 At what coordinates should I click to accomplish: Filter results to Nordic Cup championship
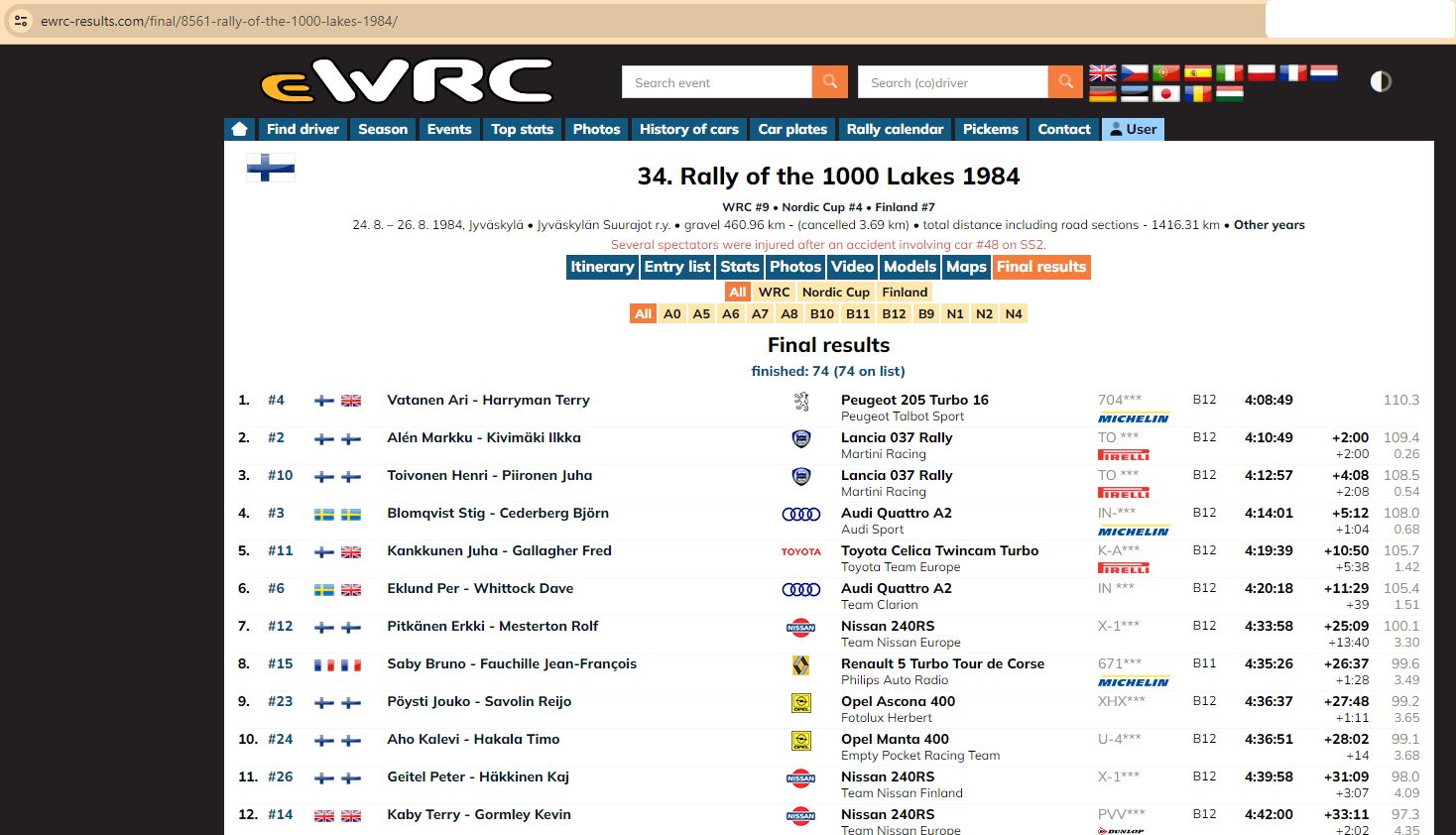(x=835, y=292)
